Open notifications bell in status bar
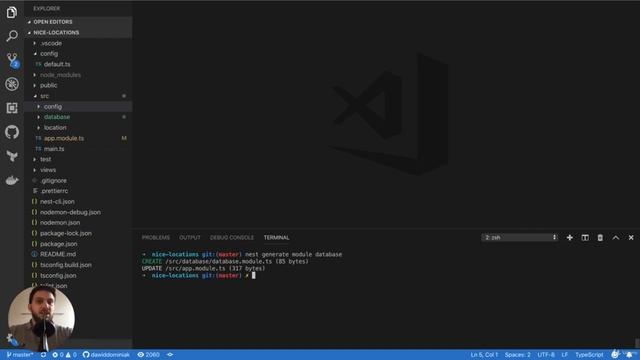Viewport: 640px width, 360px height. tap(629, 355)
